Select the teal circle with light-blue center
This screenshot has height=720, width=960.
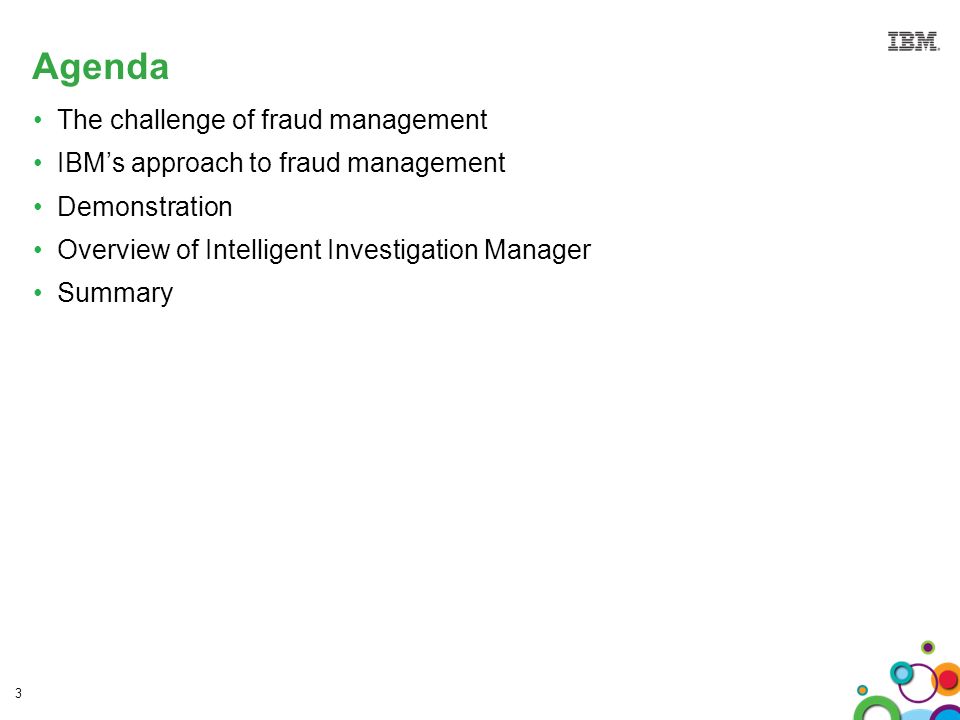902,673
